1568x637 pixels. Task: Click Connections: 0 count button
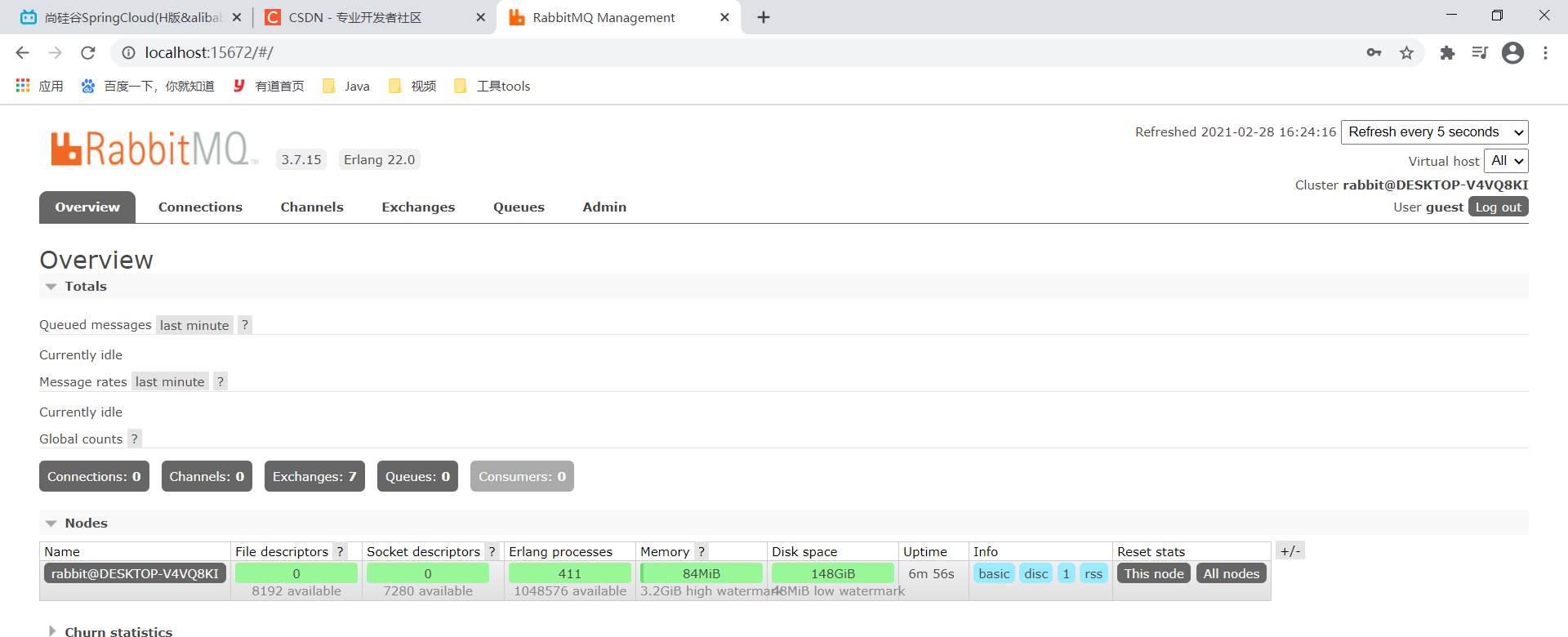point(94,477)
